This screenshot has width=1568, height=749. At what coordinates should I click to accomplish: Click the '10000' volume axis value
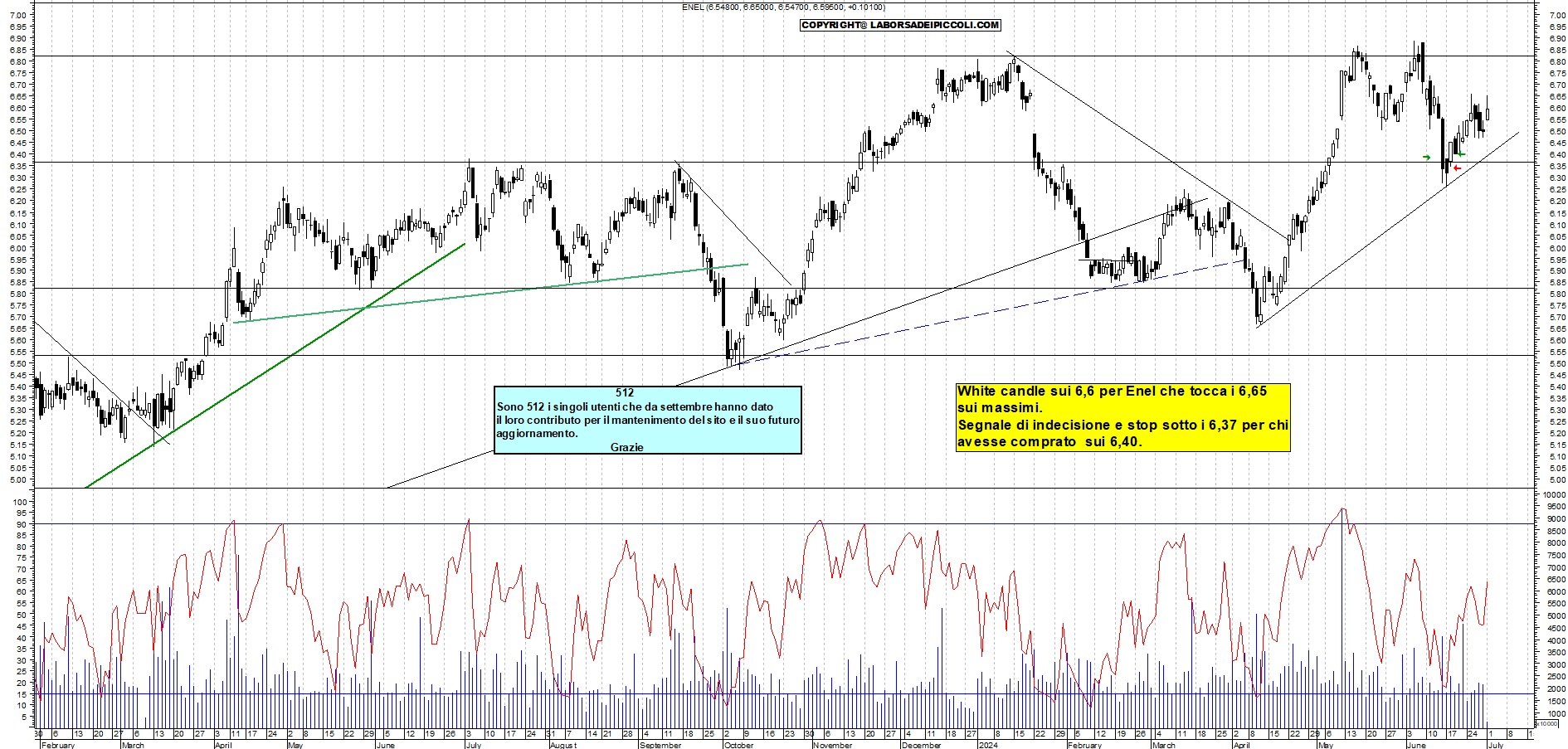(x=1554, y=494)
